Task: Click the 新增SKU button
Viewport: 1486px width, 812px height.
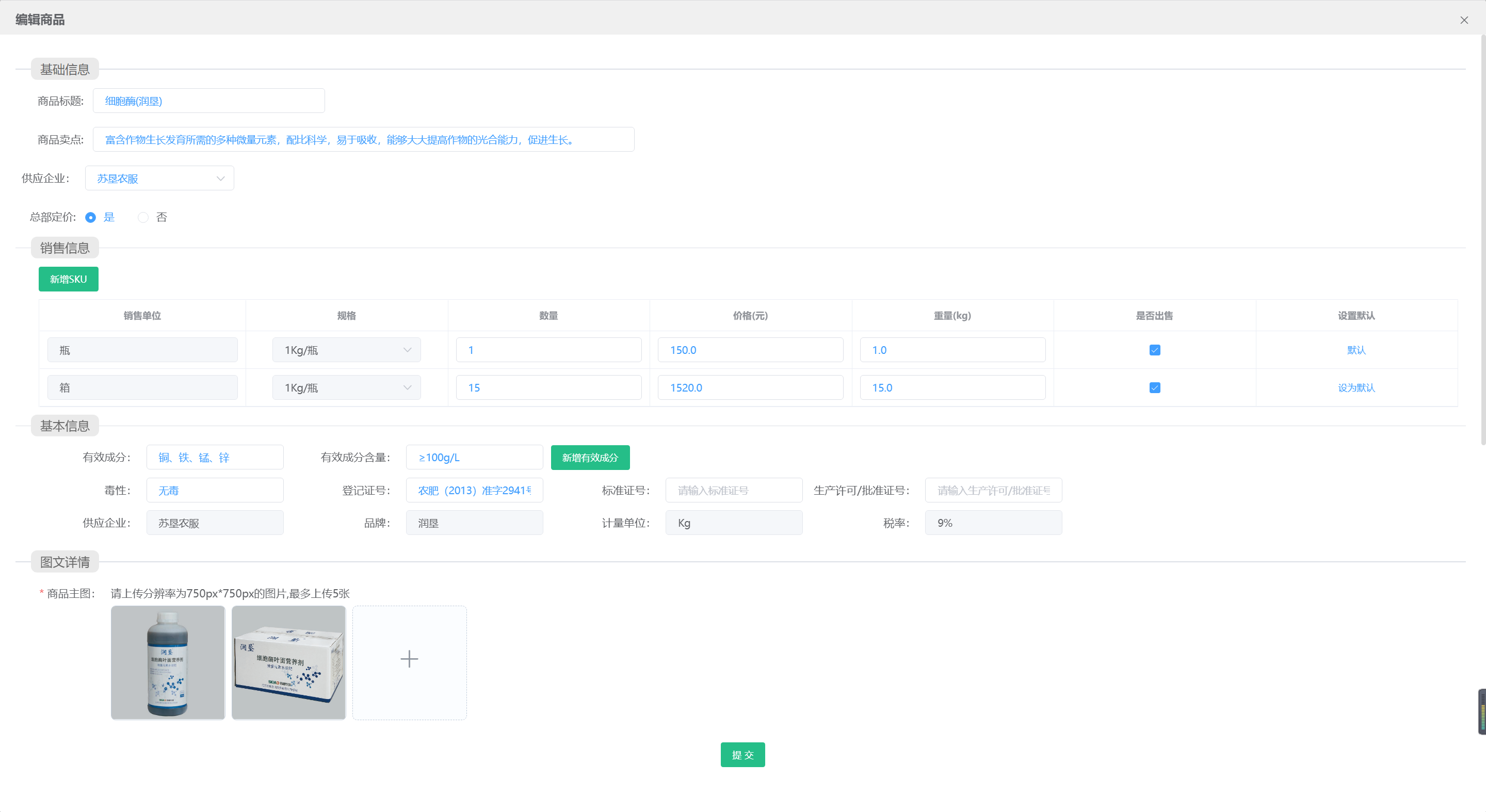Action: coord(69,279)
